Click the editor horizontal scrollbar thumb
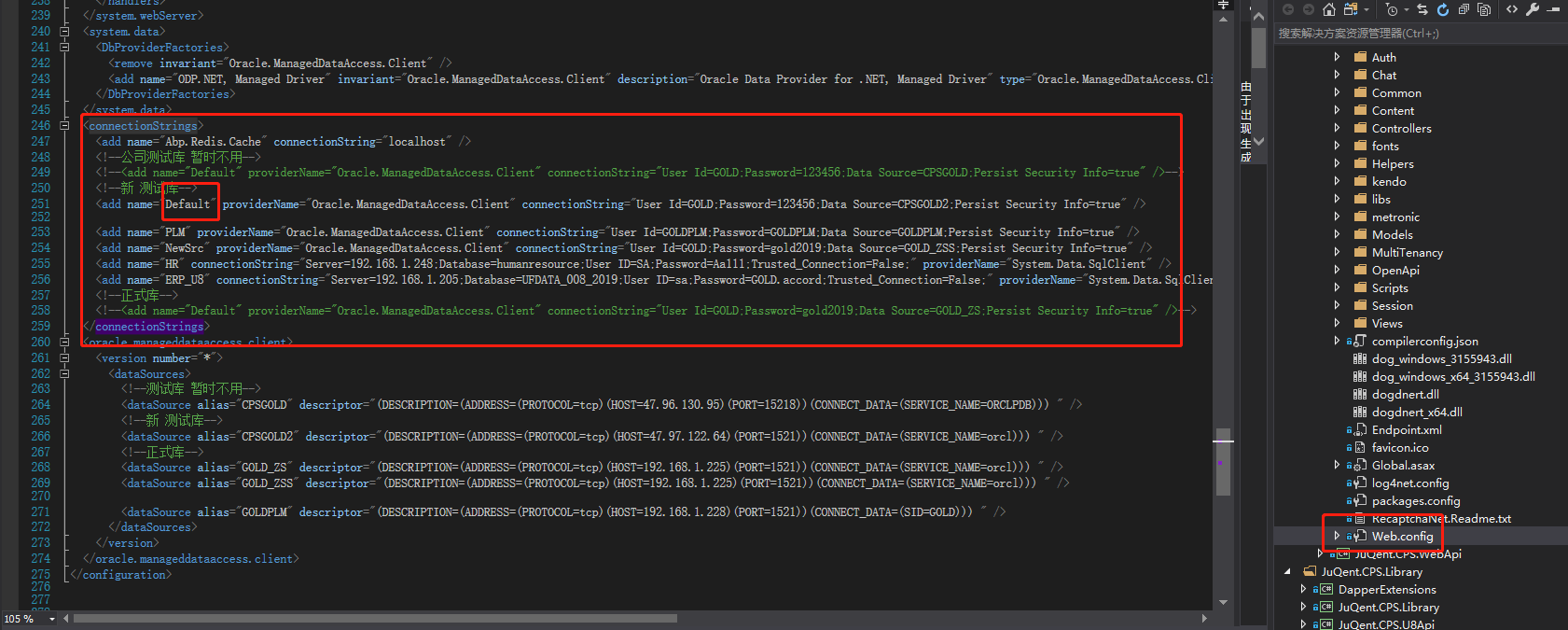 coord(373,618)
